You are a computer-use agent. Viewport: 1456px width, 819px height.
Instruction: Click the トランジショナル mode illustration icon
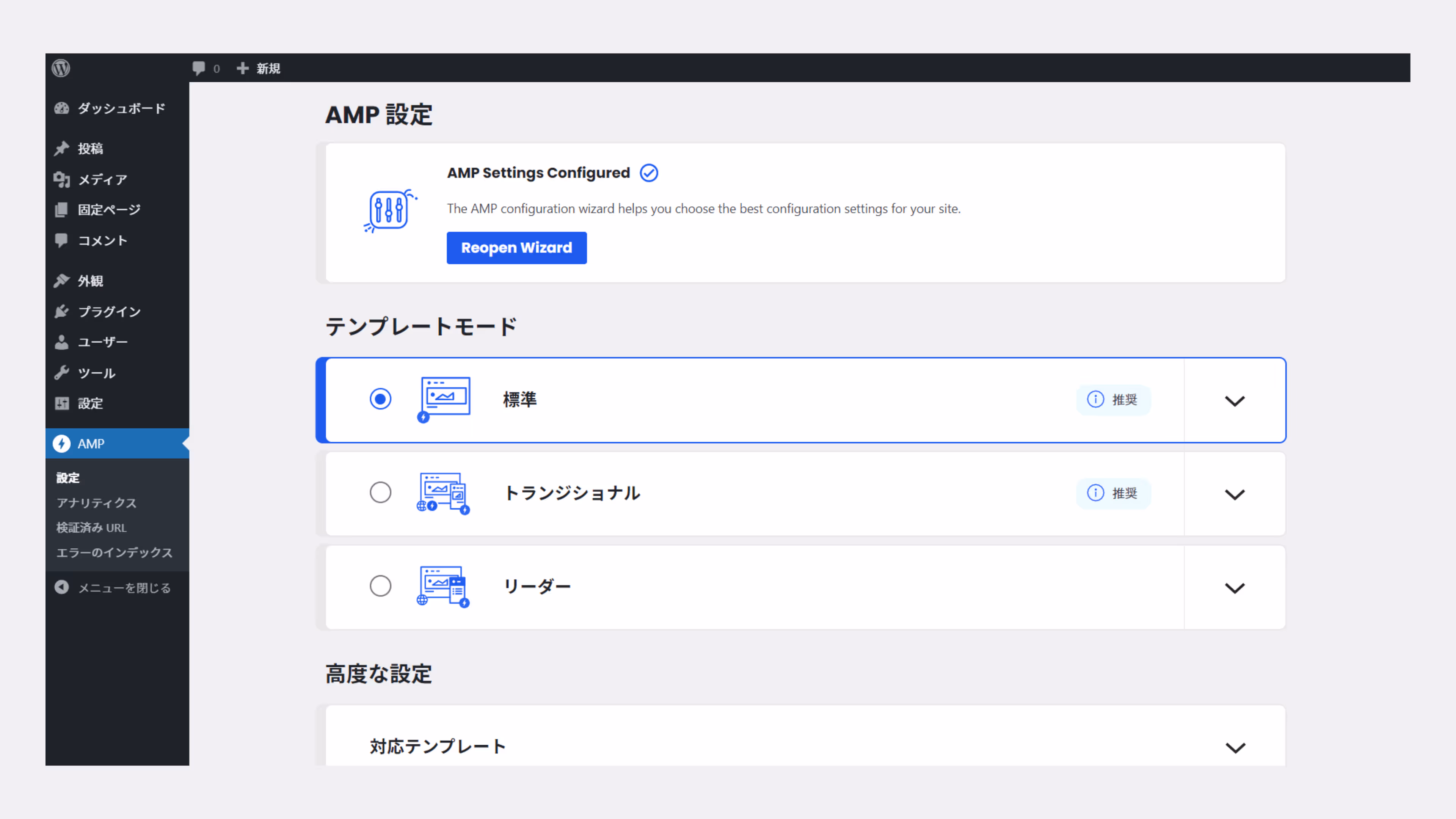(x=444, y=493)
